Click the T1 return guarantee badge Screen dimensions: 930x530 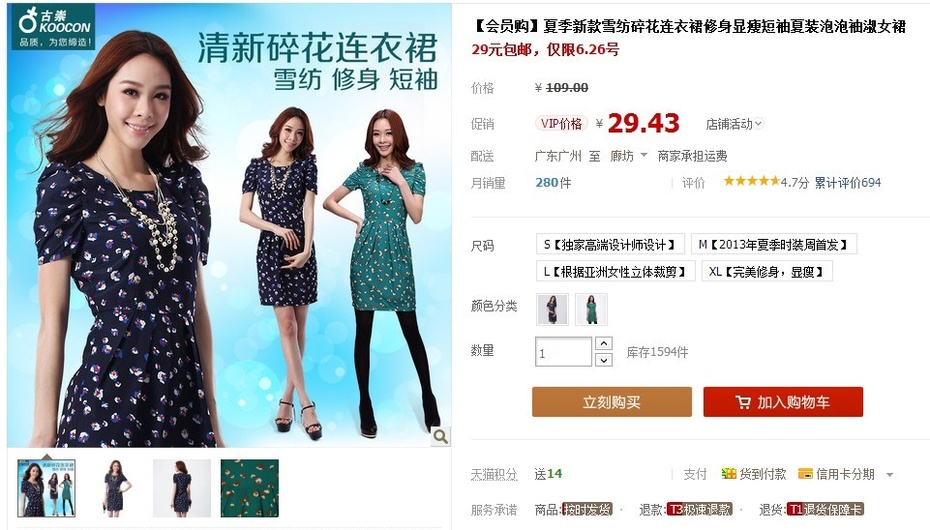tap(826, 509)
